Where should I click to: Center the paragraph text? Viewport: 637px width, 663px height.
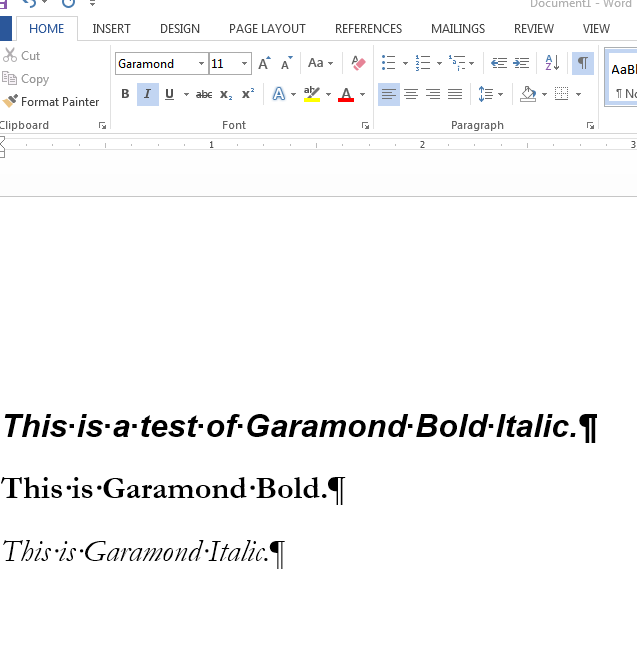[411, 94]
